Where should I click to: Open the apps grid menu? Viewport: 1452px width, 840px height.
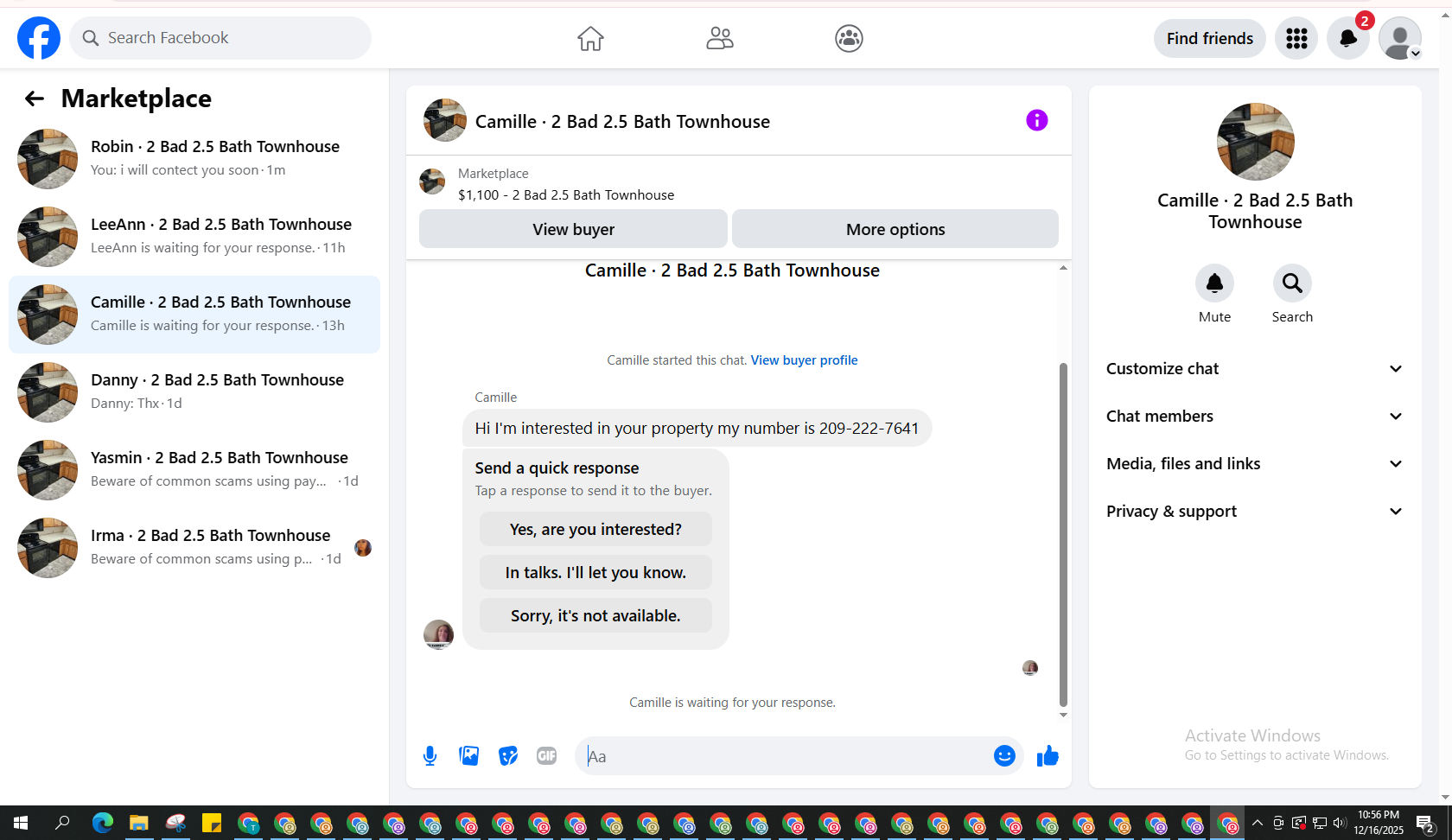(x=1296, y=38)
